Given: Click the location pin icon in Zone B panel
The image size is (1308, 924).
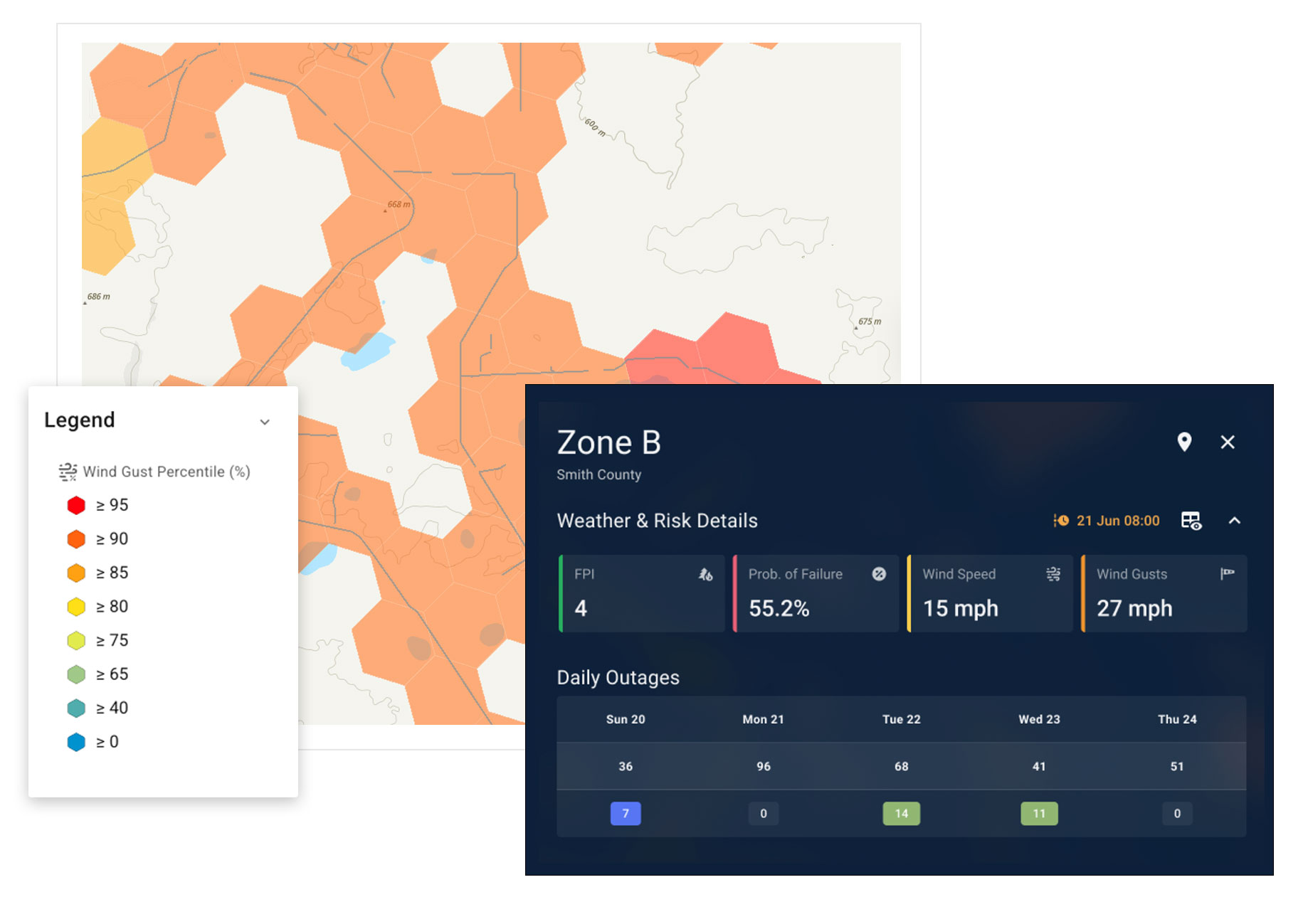Looking at the screenshot, I should coord(1184,442).
